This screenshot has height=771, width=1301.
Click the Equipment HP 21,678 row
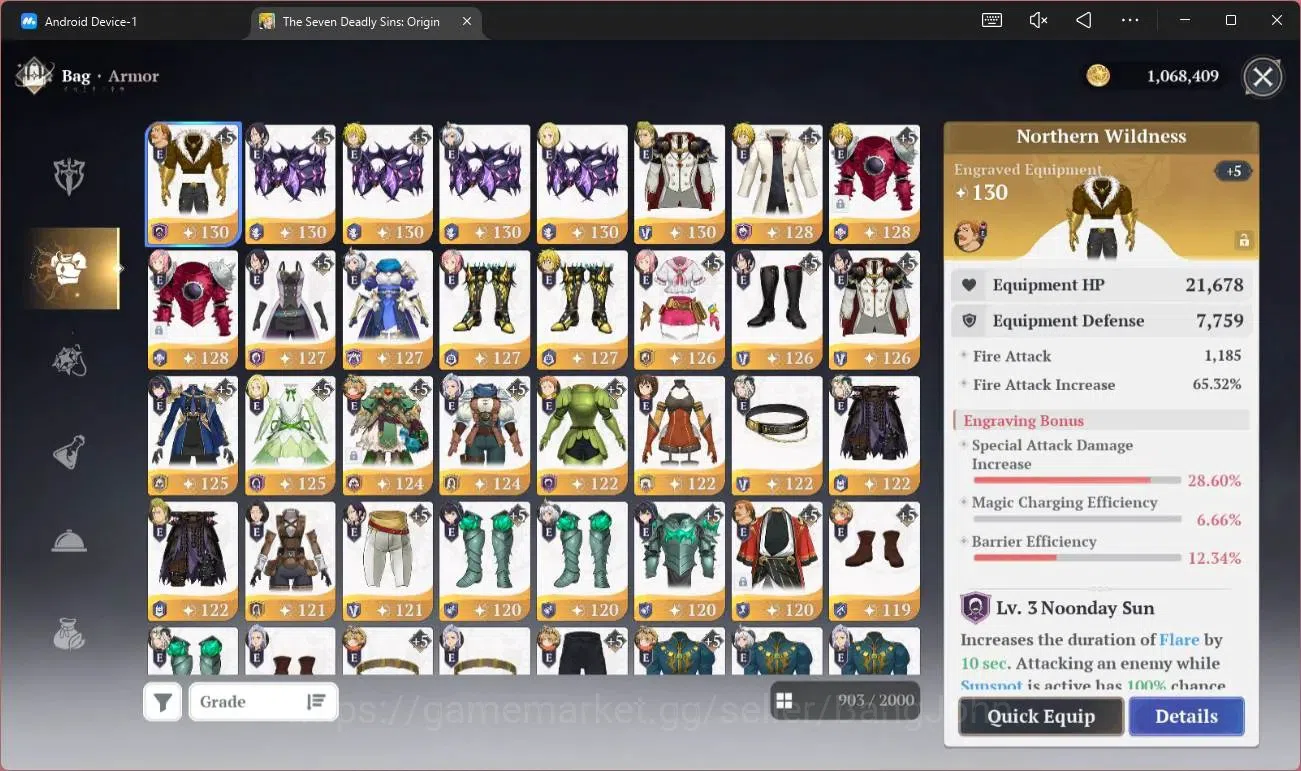click(x=1101, y=285)
